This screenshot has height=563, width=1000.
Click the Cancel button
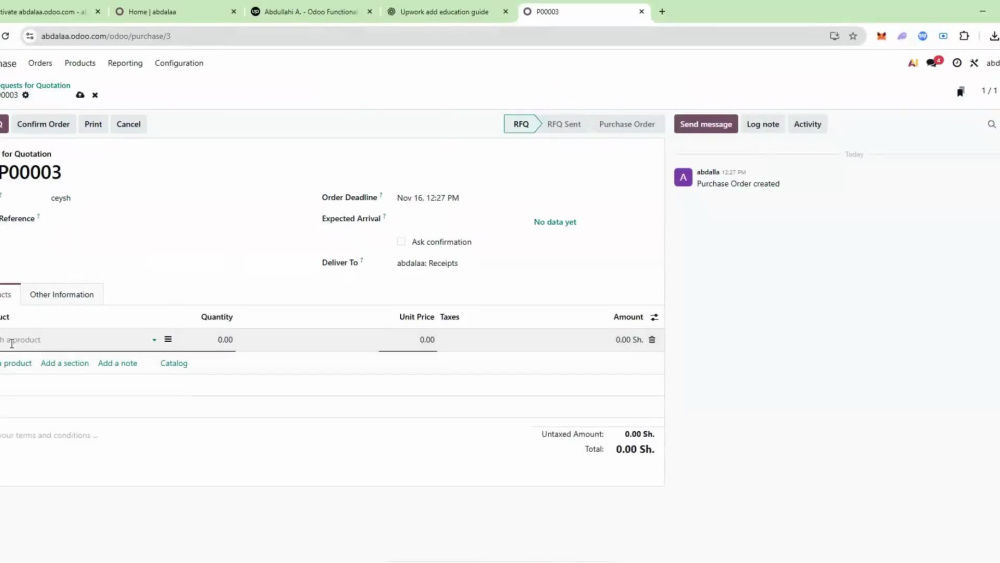click(128, 124)
